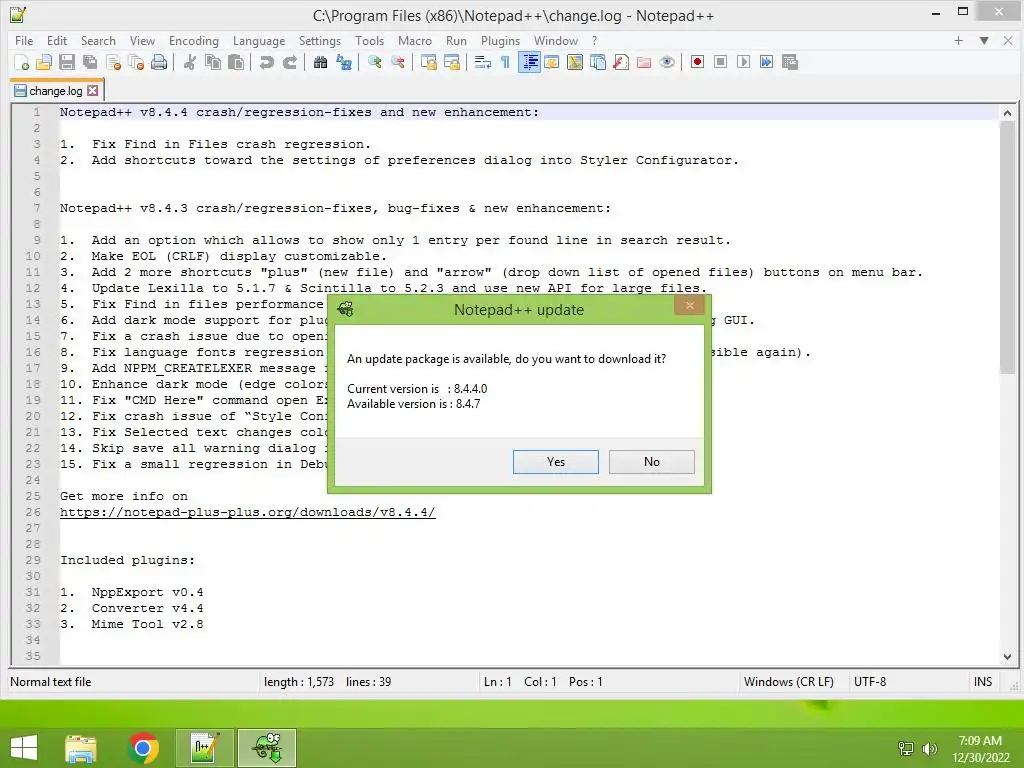Open the Edit menu
Image resolution: width=1024 pixels, height=768 pixels.
click(x=57, y=40)
